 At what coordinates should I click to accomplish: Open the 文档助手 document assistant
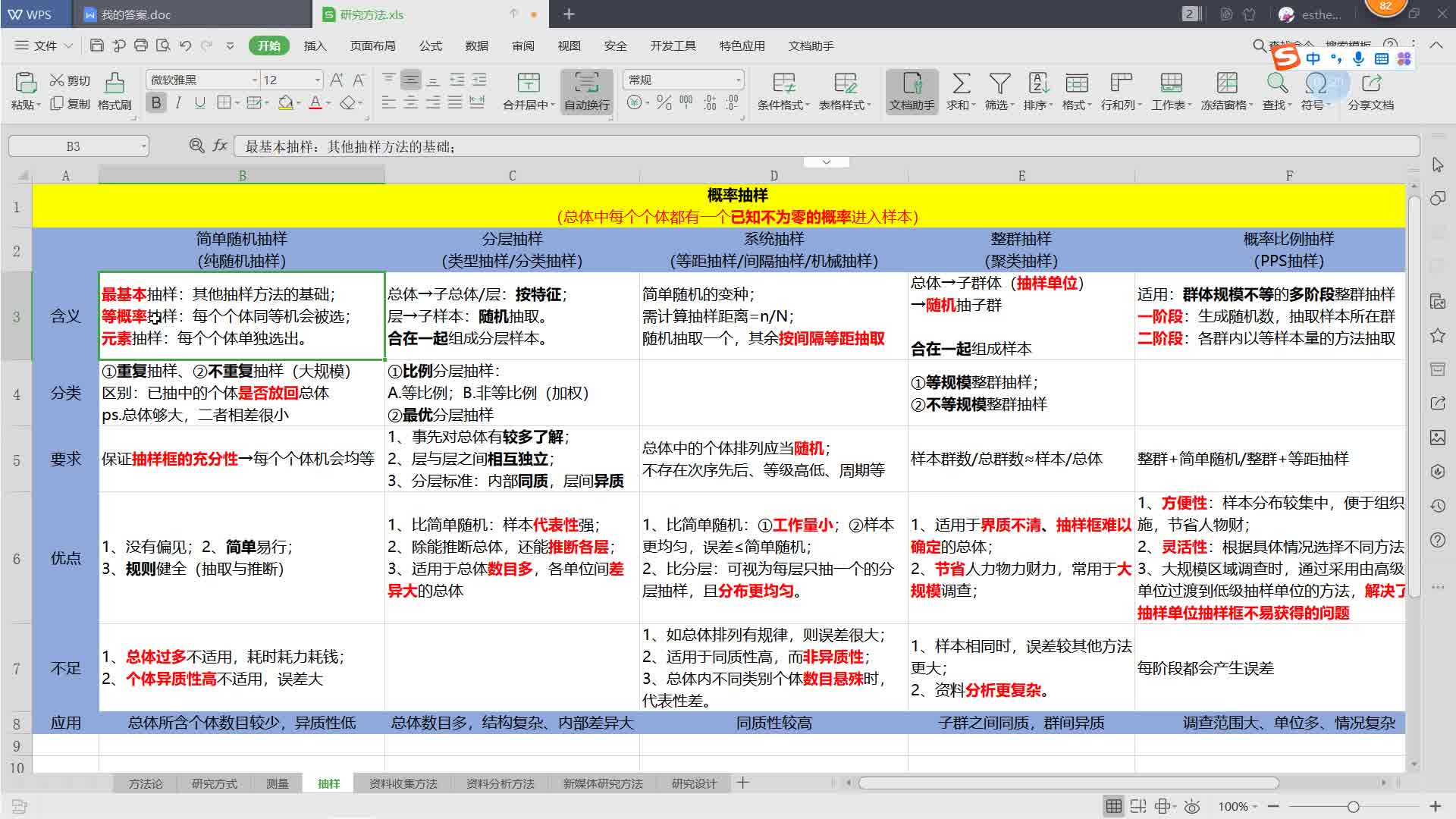click(x=912, y=89)
